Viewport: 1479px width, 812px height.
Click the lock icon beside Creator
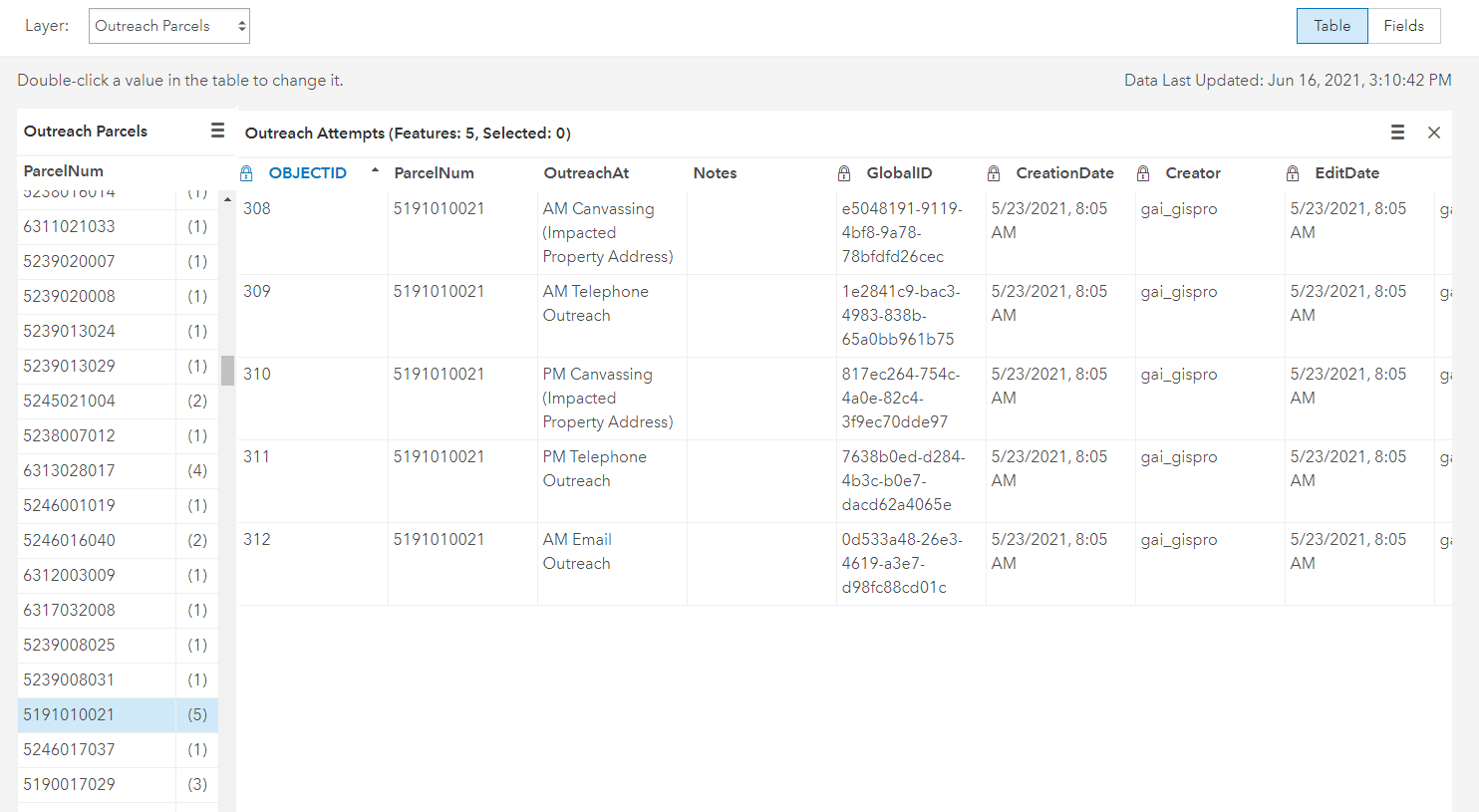[x=1143, y=173]
